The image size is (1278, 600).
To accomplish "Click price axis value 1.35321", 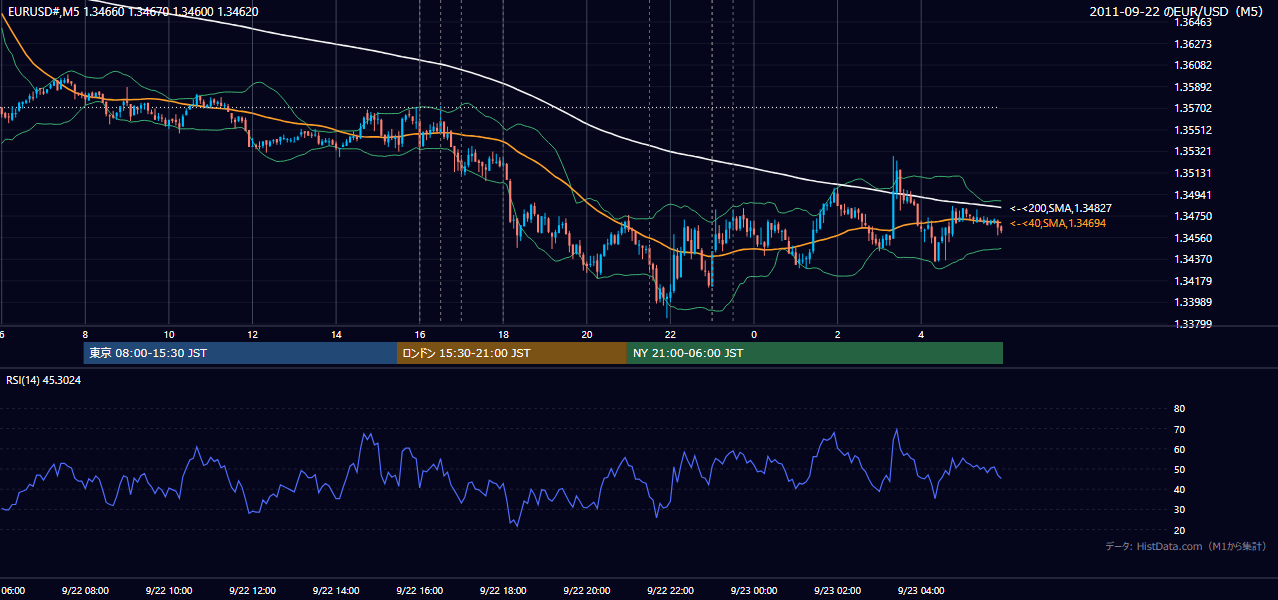I will [1193, 152].
